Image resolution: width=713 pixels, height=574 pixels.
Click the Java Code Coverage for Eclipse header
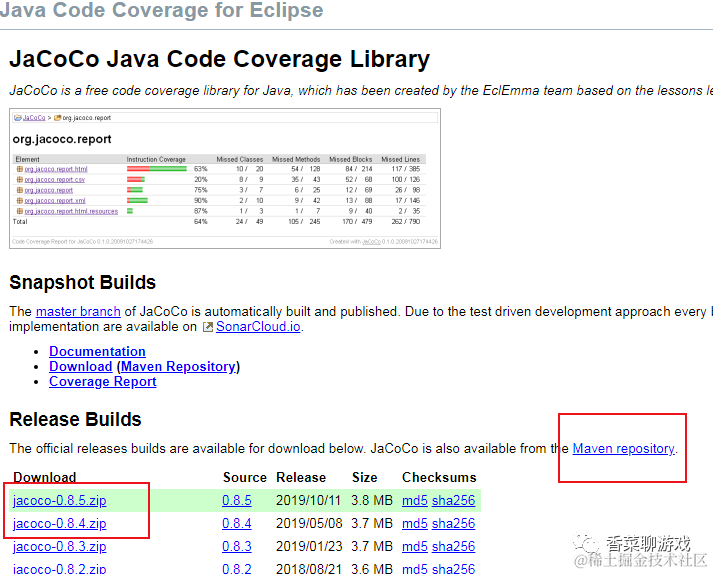[161, 10]
